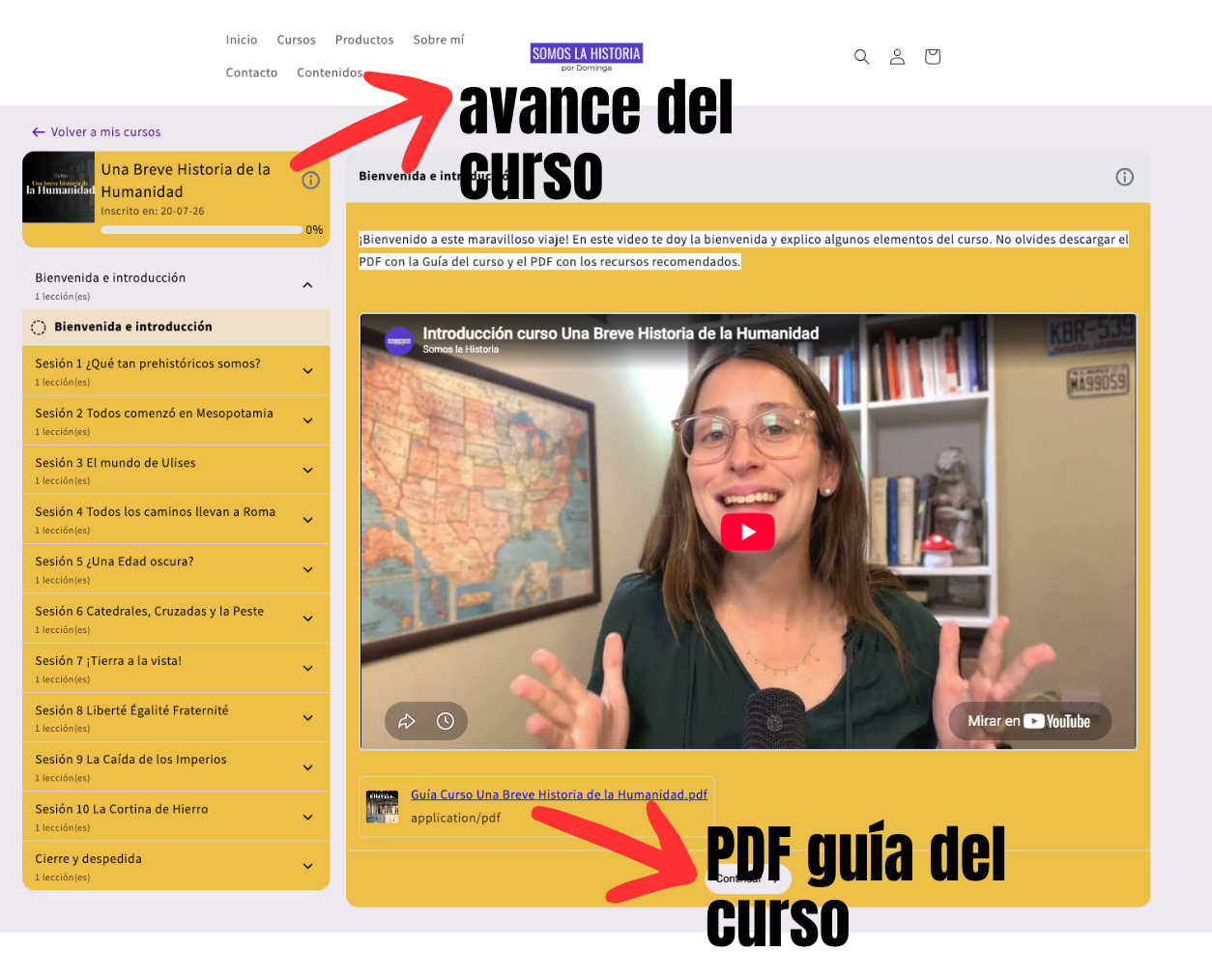Click the watch later clock icon
The height and width of the screenshot is (980, 1212).
pos(446,721)
